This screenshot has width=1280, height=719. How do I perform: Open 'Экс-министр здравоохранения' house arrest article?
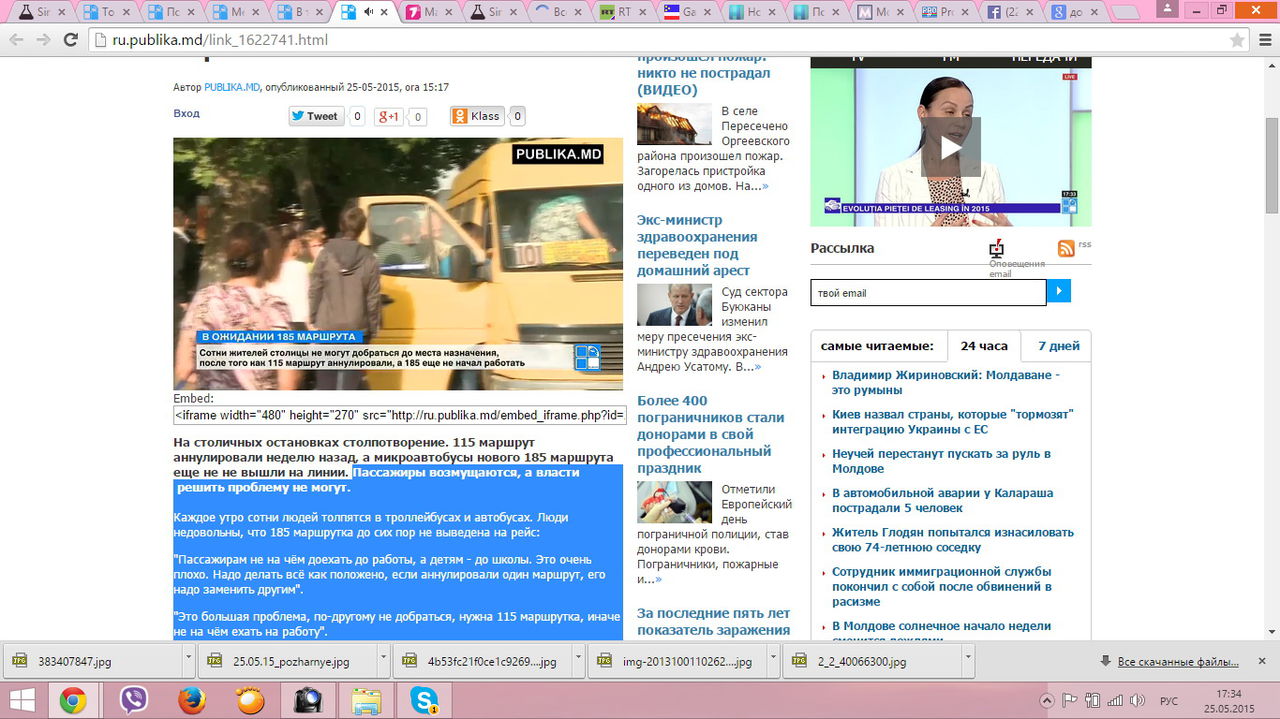pyautogui.click(x=697, y=245)
